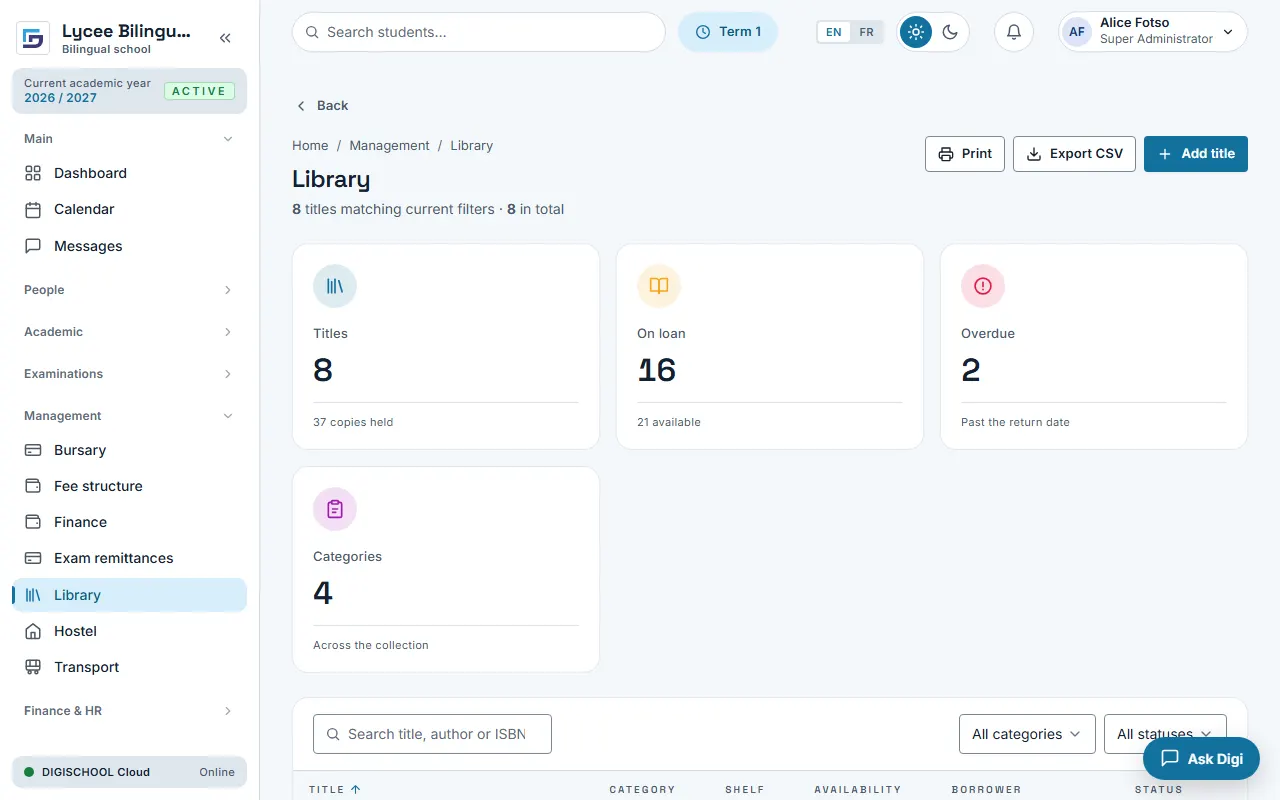The width and height of the screenshot is (1280, 800).
Task: Open Fee structure page
Action: pyautogui.click(x=129, y=486)
